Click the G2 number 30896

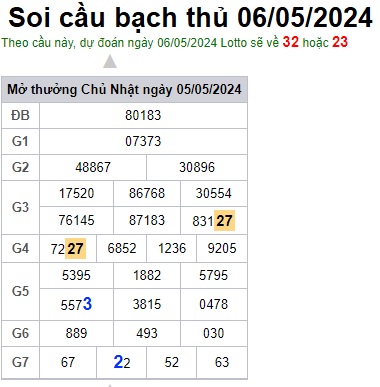[197, 167]
